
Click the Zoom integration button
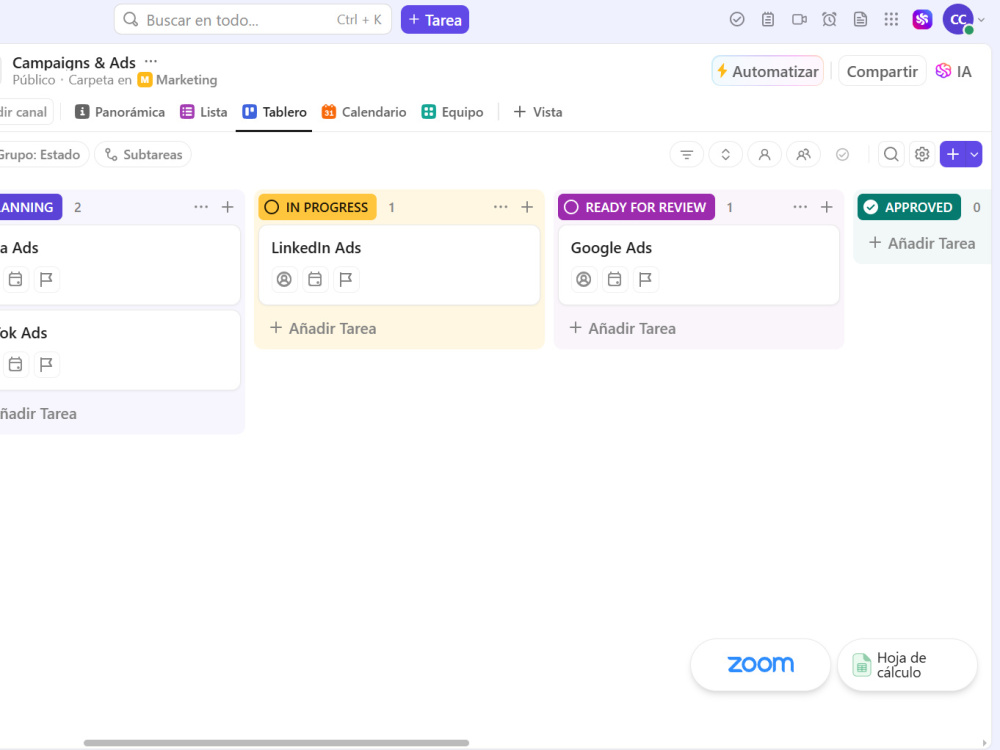[760, 665]
